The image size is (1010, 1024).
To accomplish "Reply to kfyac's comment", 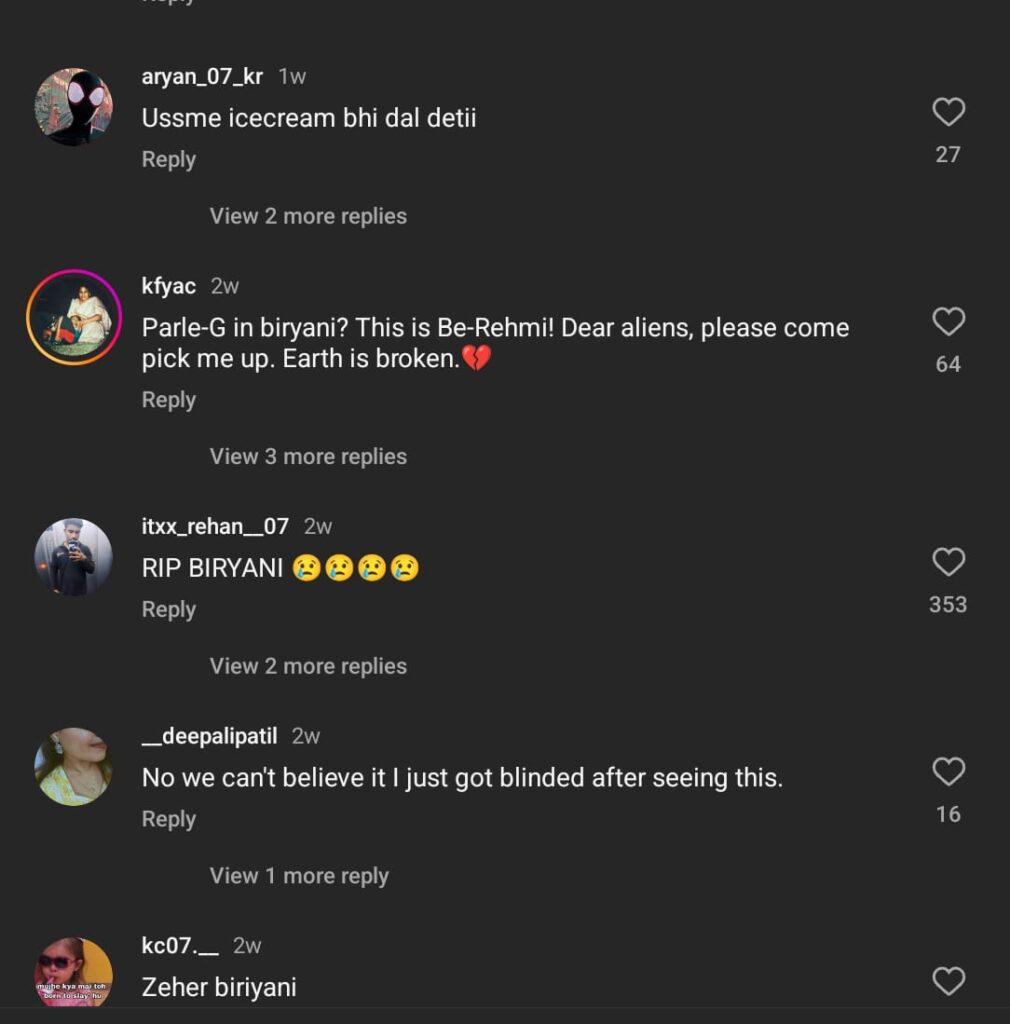I will (x=168, y=400).
